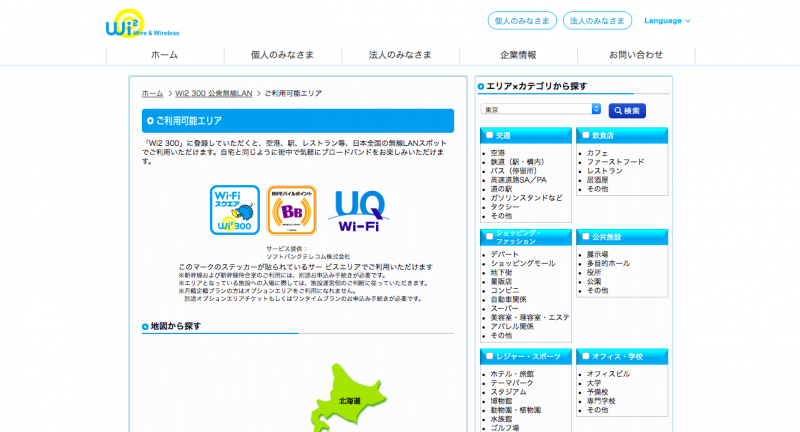Click the ホーム breadcrumb link
Screen dimensions: 800x432
point(152,93)
